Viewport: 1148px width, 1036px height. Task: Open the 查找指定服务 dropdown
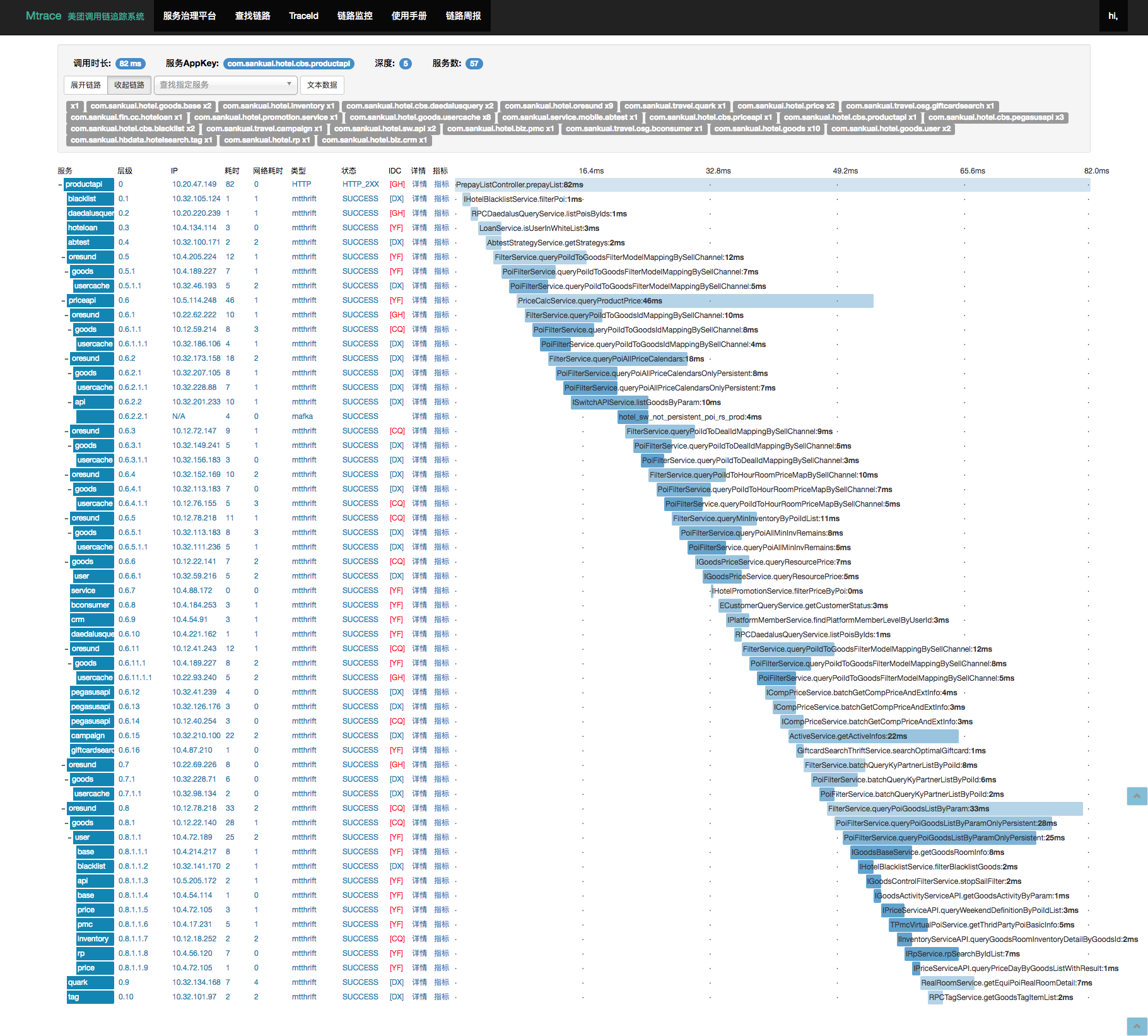point(226,85)
